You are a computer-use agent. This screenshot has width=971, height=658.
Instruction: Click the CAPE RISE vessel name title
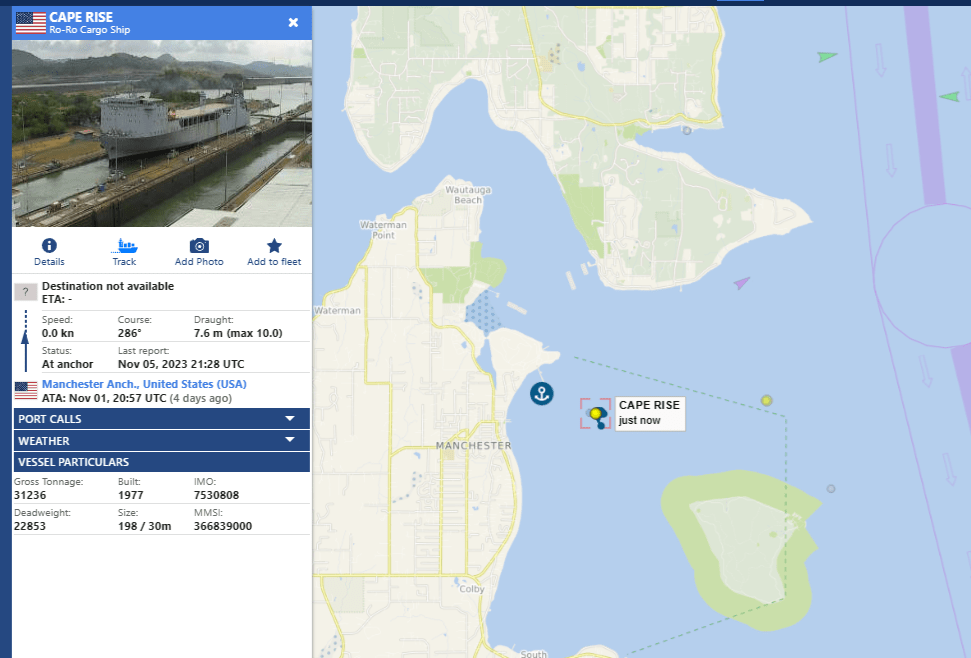pyautogui.click(x=81, y=17)
